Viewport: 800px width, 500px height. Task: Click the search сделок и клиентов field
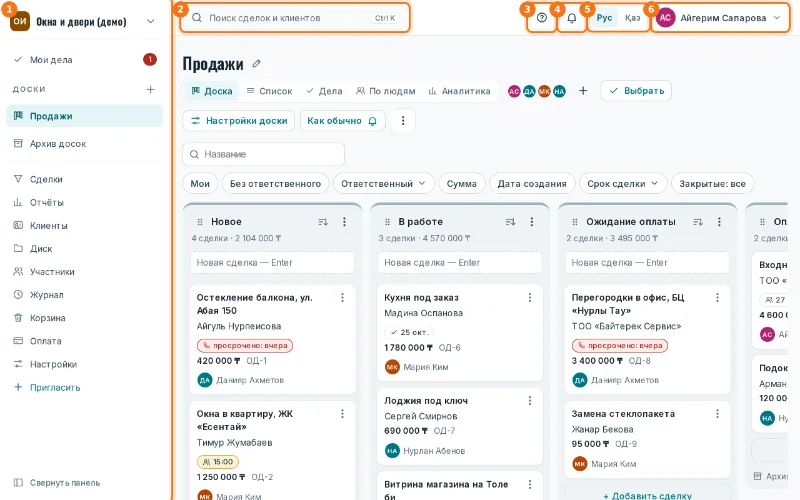pyautogui.click(x=294, y=18)
